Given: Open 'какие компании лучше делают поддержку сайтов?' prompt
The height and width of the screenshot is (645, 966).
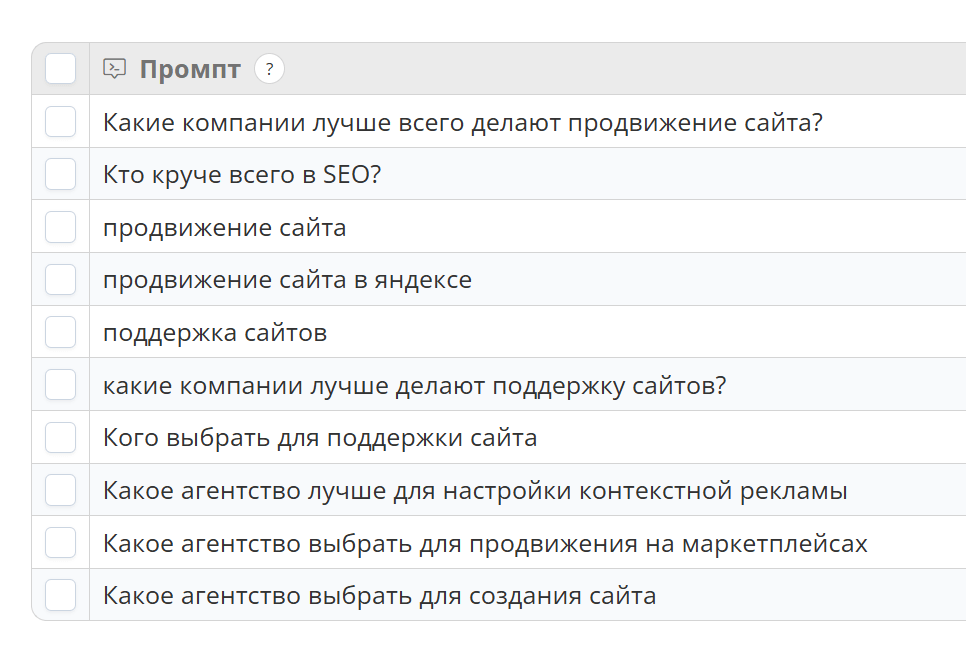Looking at the screenshot, I should coord(414,385).
